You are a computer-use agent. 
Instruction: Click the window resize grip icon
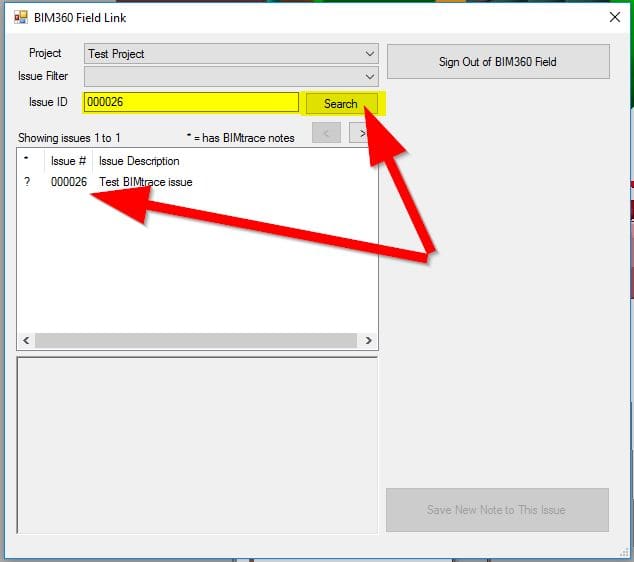point(624,552)
